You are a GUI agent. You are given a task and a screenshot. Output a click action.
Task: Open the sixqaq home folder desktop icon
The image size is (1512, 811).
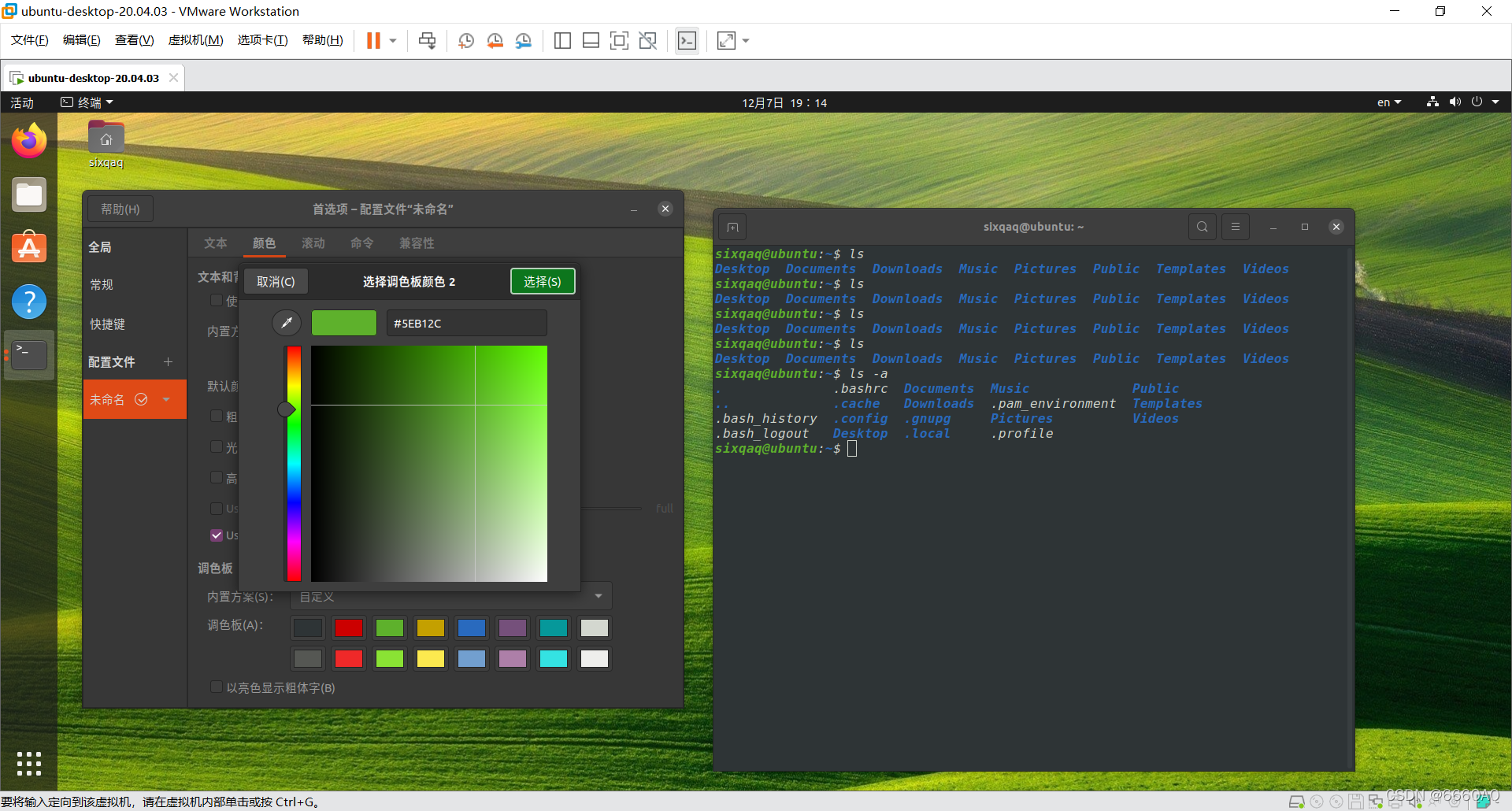pos(106,143)
